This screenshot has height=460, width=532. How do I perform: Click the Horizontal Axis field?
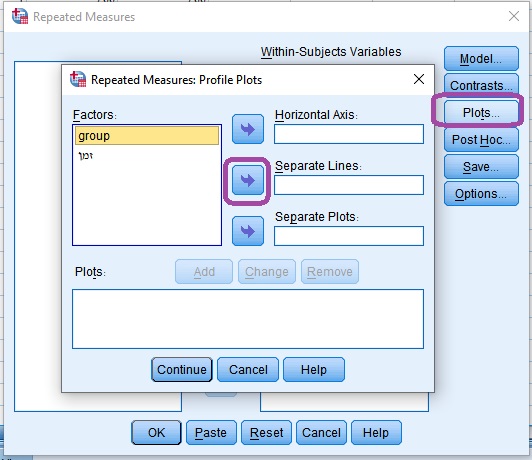tap(349, 134)
